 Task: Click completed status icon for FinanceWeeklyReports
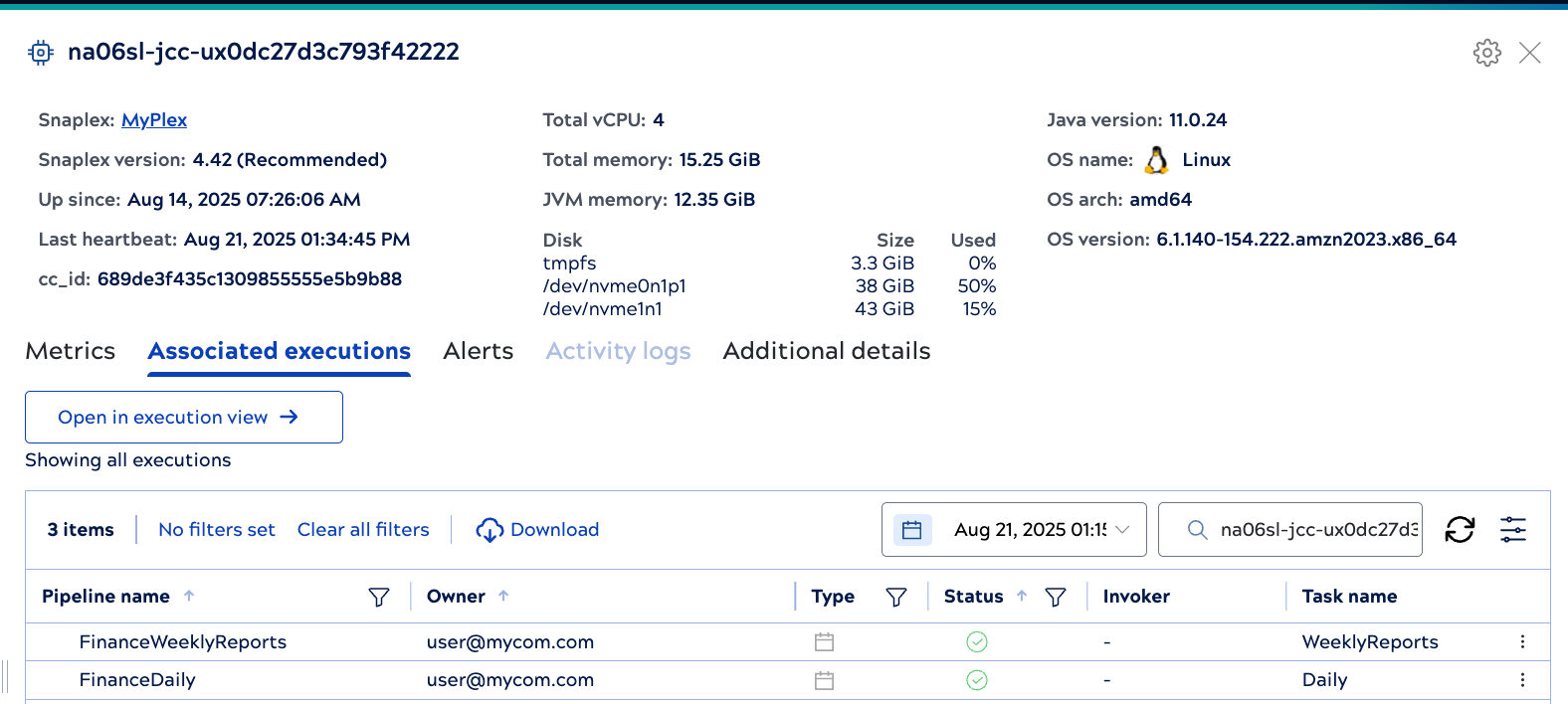point(977,642)
